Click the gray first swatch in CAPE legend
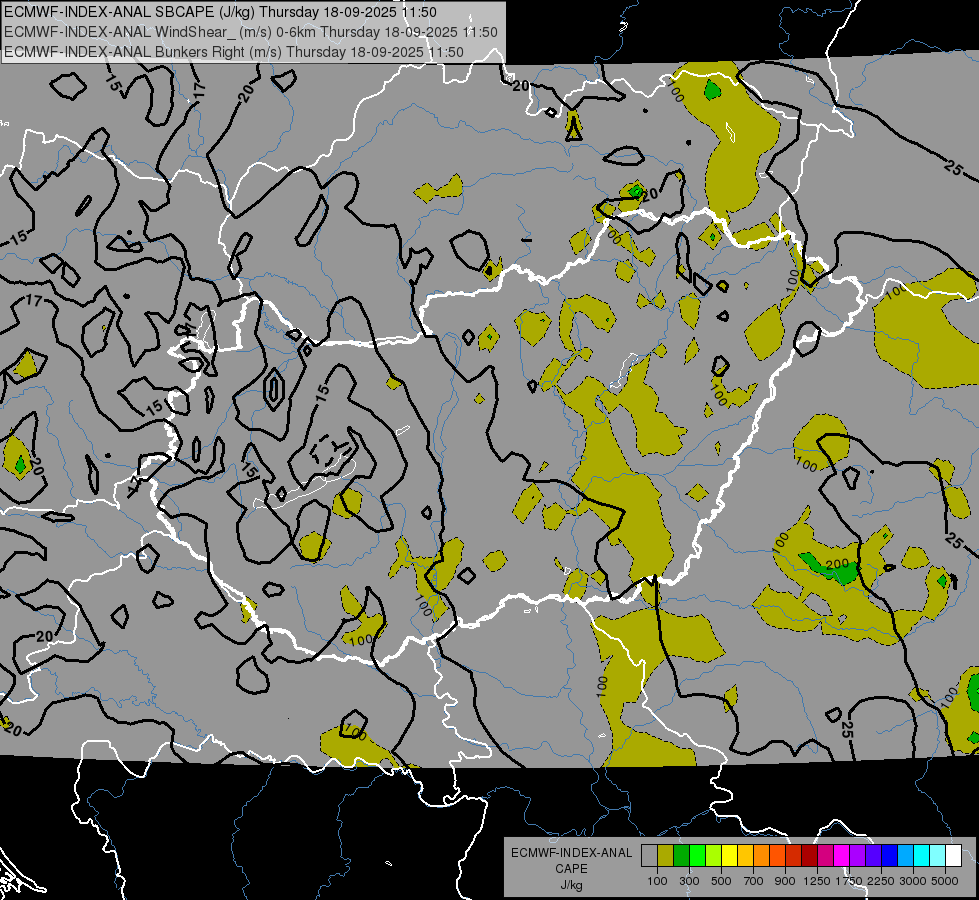The height and width of the screenshot is (900, 979). coord(649,856)
